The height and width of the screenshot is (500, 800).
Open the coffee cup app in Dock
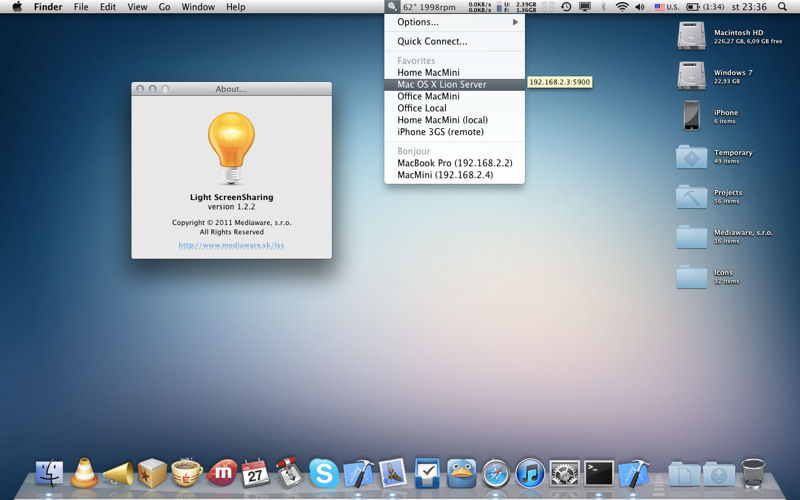click(187, 473)
